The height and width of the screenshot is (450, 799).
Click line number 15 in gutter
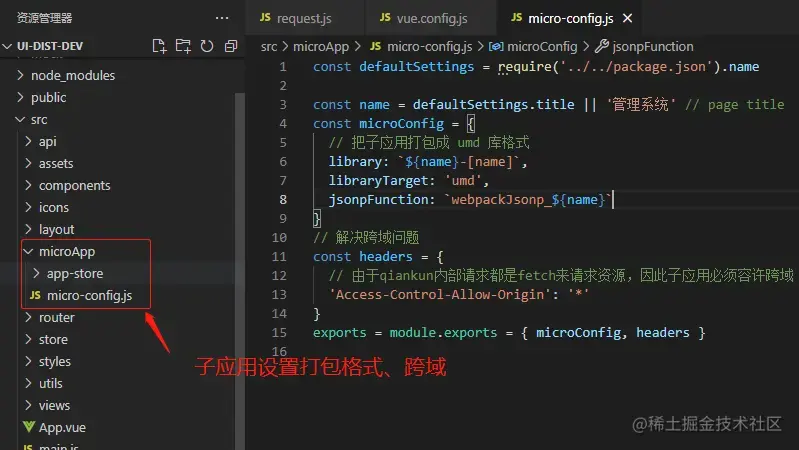click(x=279, y=333)
